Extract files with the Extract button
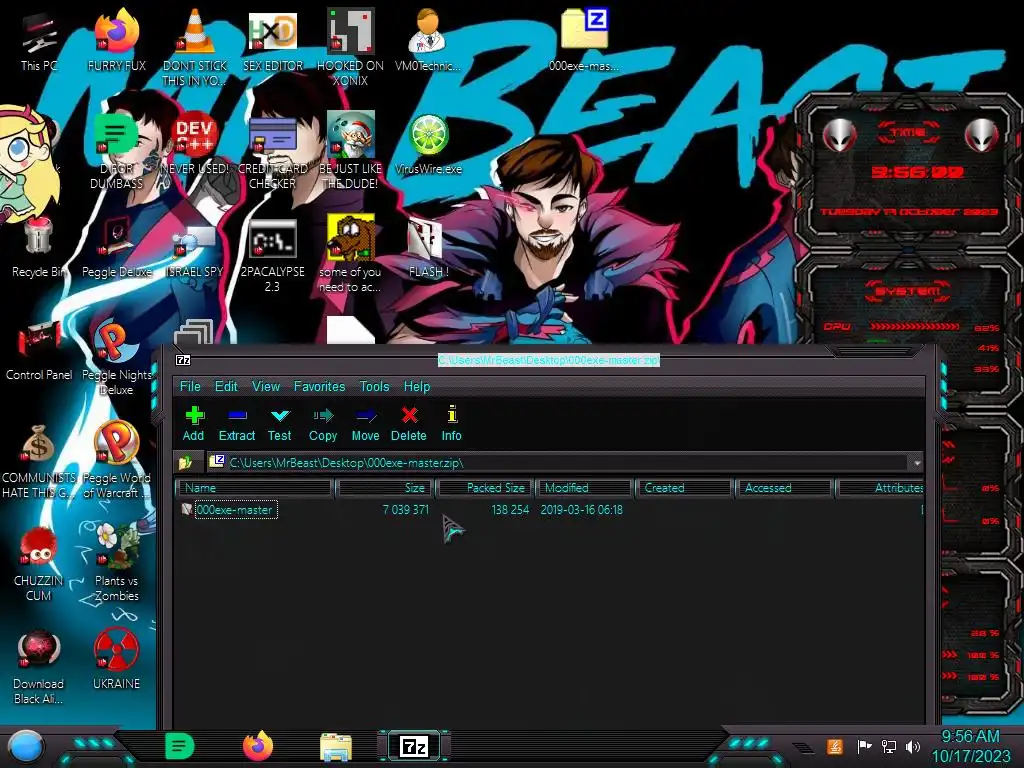Image resolution: width=1024 pixels, height=768 pixels. [236, 423]
